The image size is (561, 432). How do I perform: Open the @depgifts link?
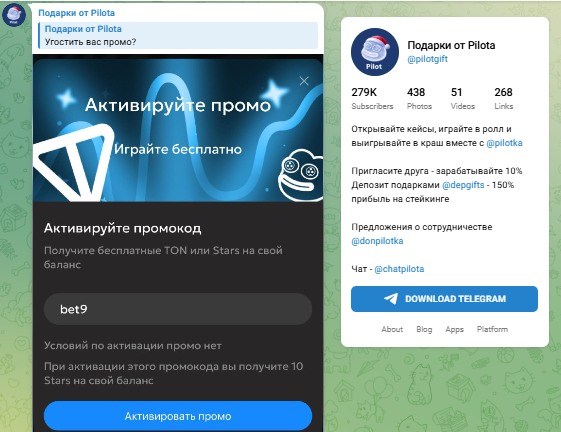(x=463, y=185)
